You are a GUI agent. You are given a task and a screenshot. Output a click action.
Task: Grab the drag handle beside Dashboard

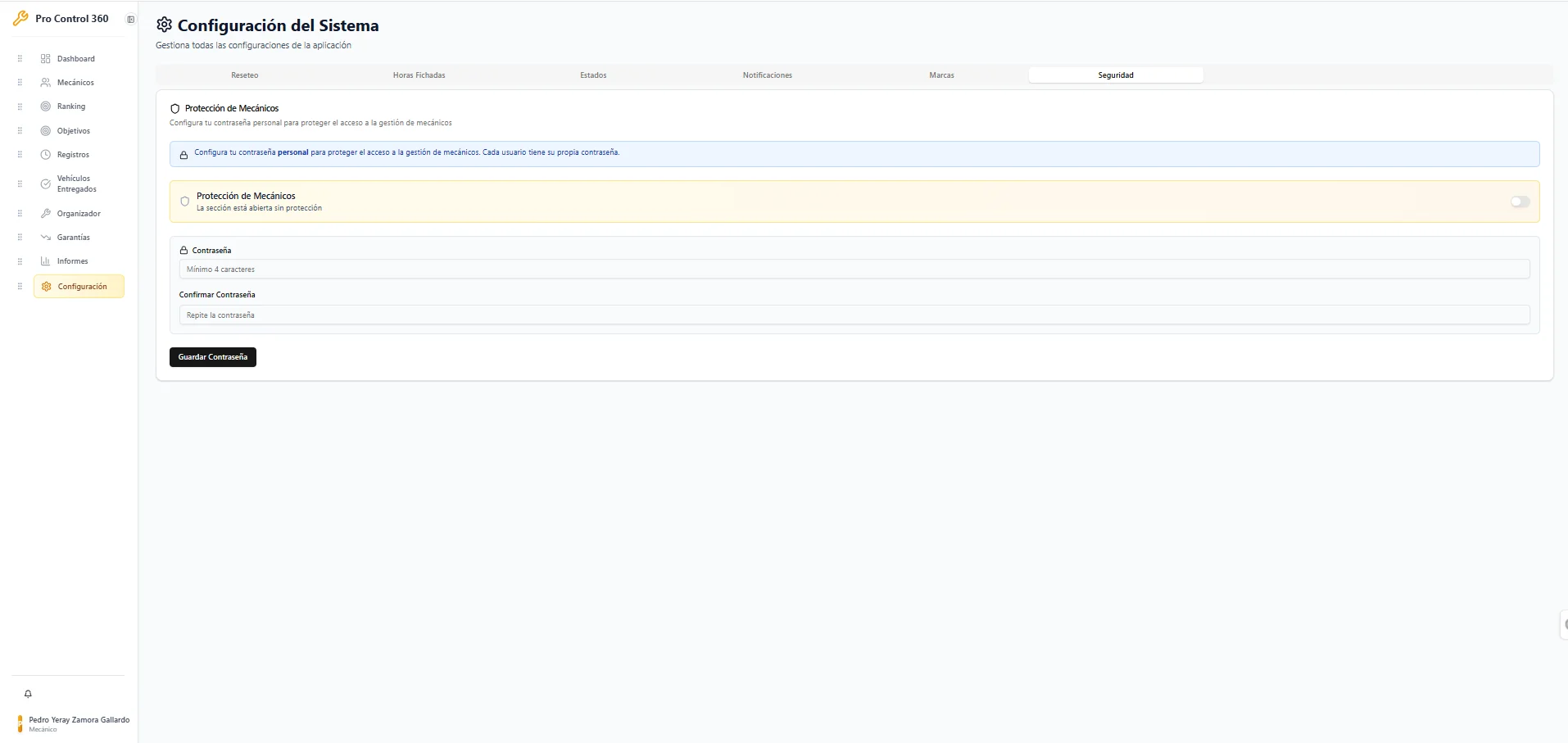(20, 59)
